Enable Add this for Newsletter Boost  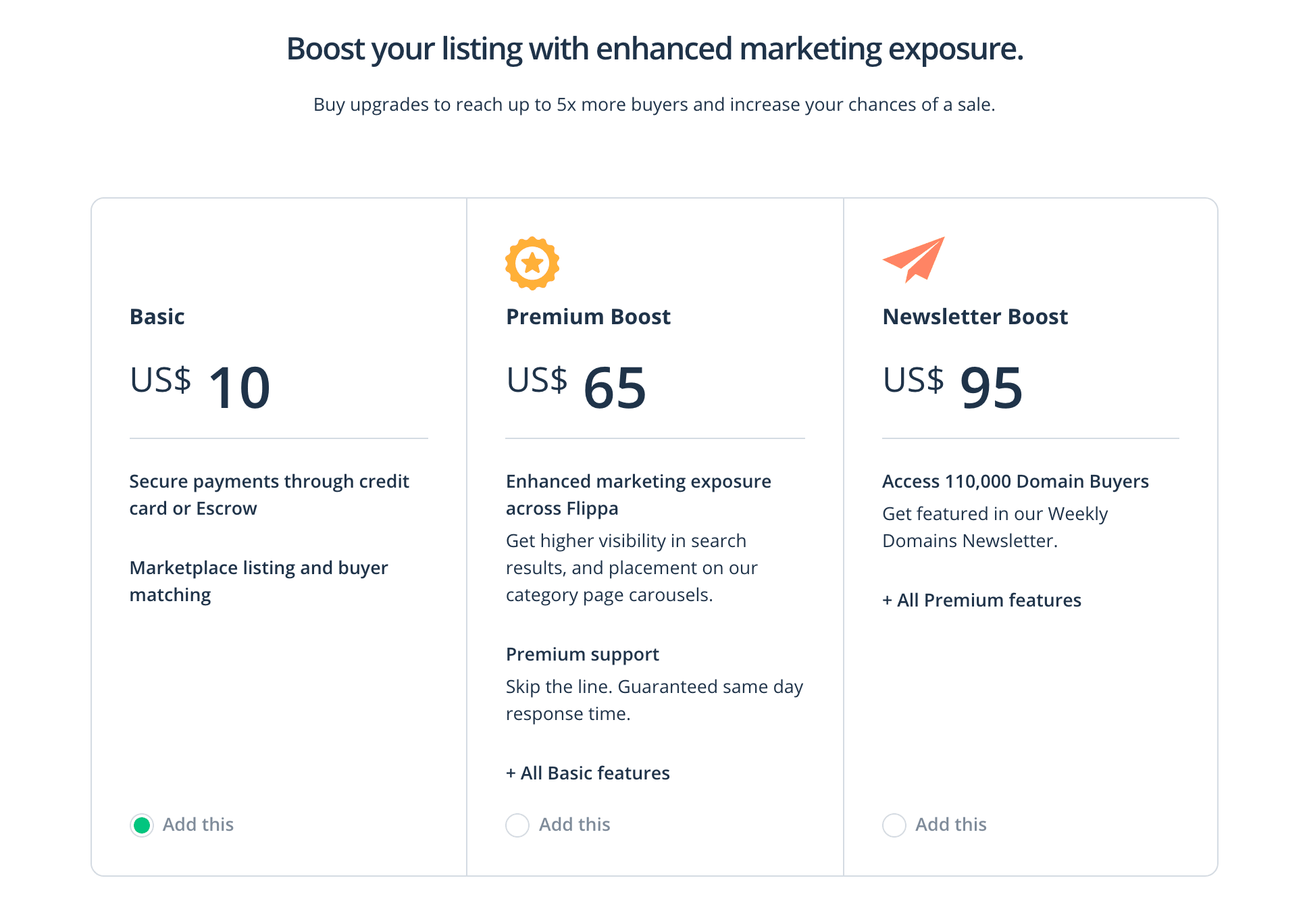click(x=894, y=825)
